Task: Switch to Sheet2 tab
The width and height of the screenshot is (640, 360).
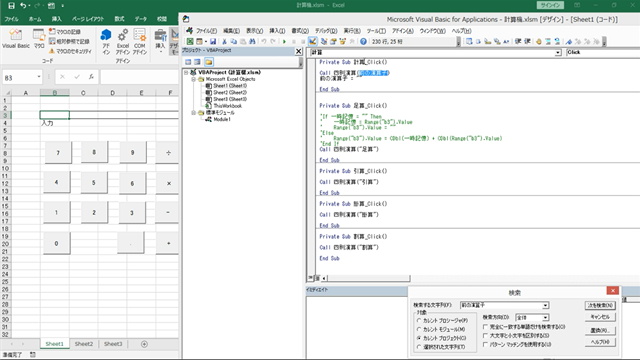Action: 84,344
